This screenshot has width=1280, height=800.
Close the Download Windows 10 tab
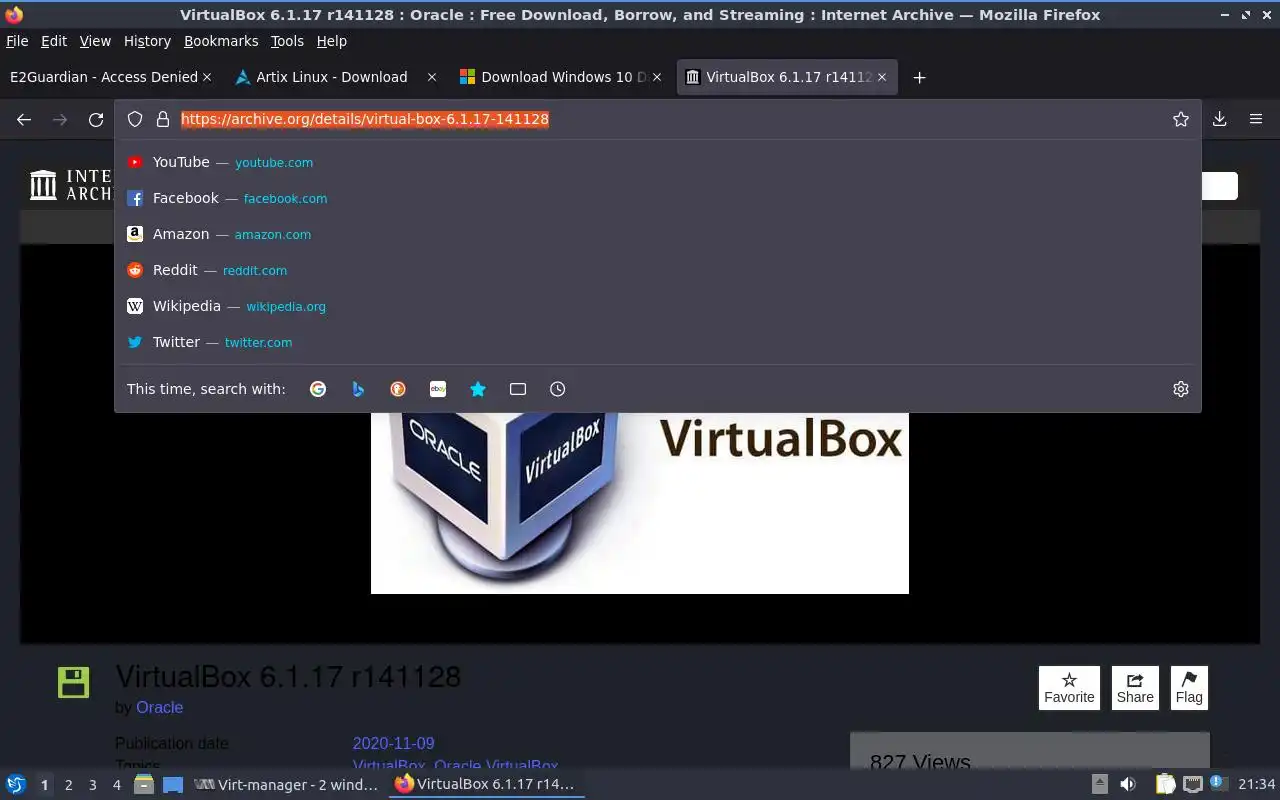pyautogui.click(x=657, y=77)
